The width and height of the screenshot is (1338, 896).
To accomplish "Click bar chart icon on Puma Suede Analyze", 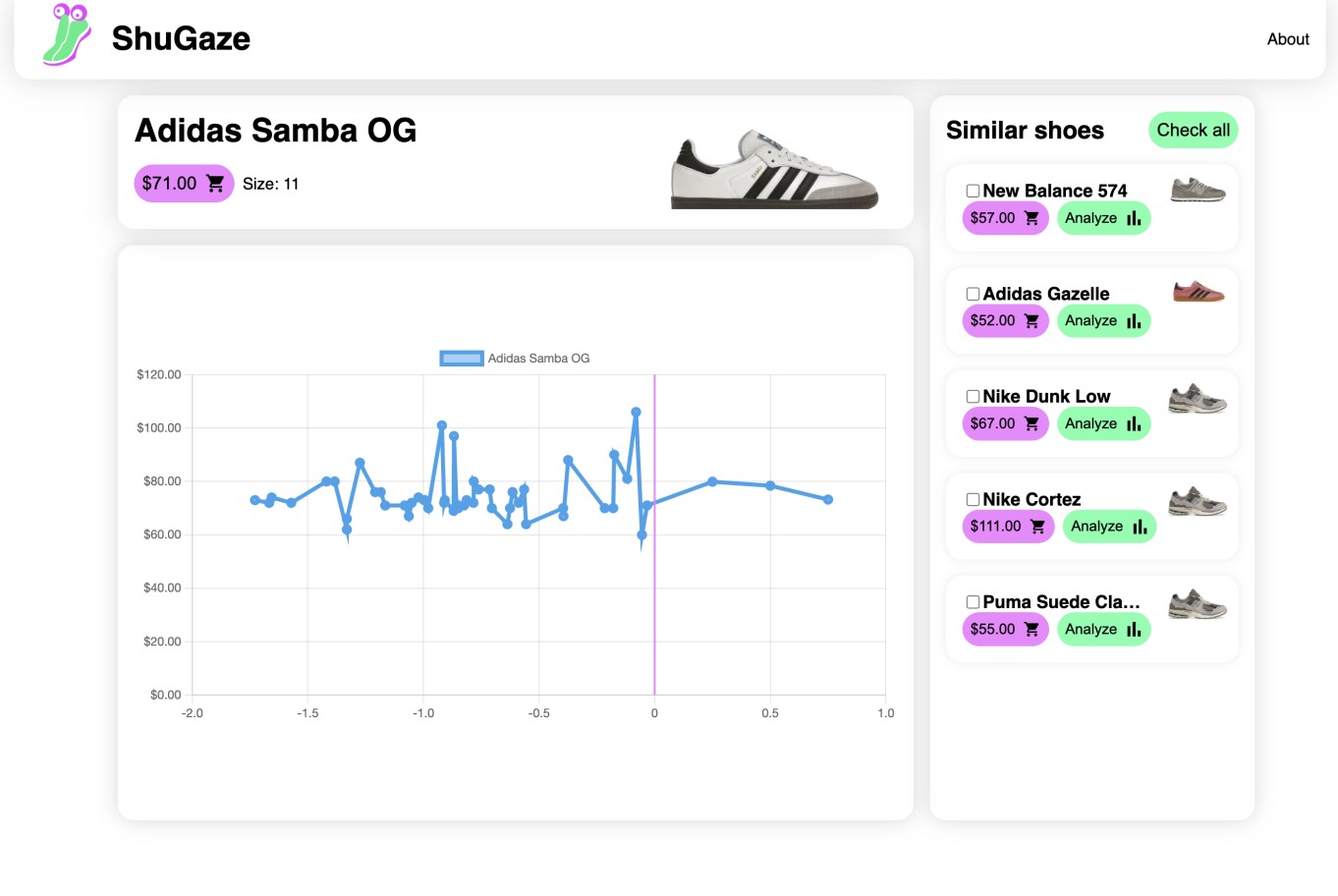I will [1134, 629].
